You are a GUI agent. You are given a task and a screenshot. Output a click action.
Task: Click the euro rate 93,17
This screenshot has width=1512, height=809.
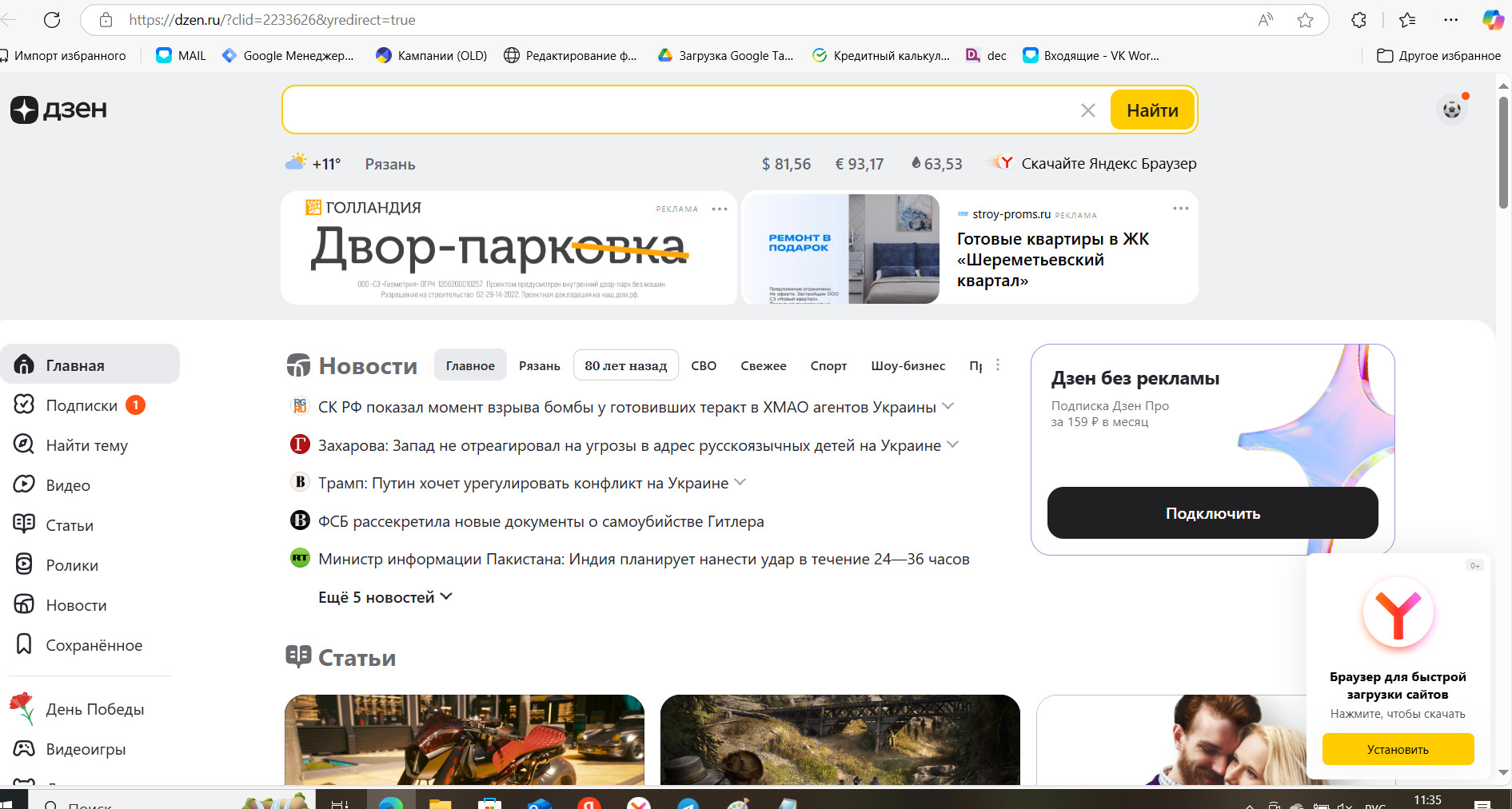click(860, 164)
